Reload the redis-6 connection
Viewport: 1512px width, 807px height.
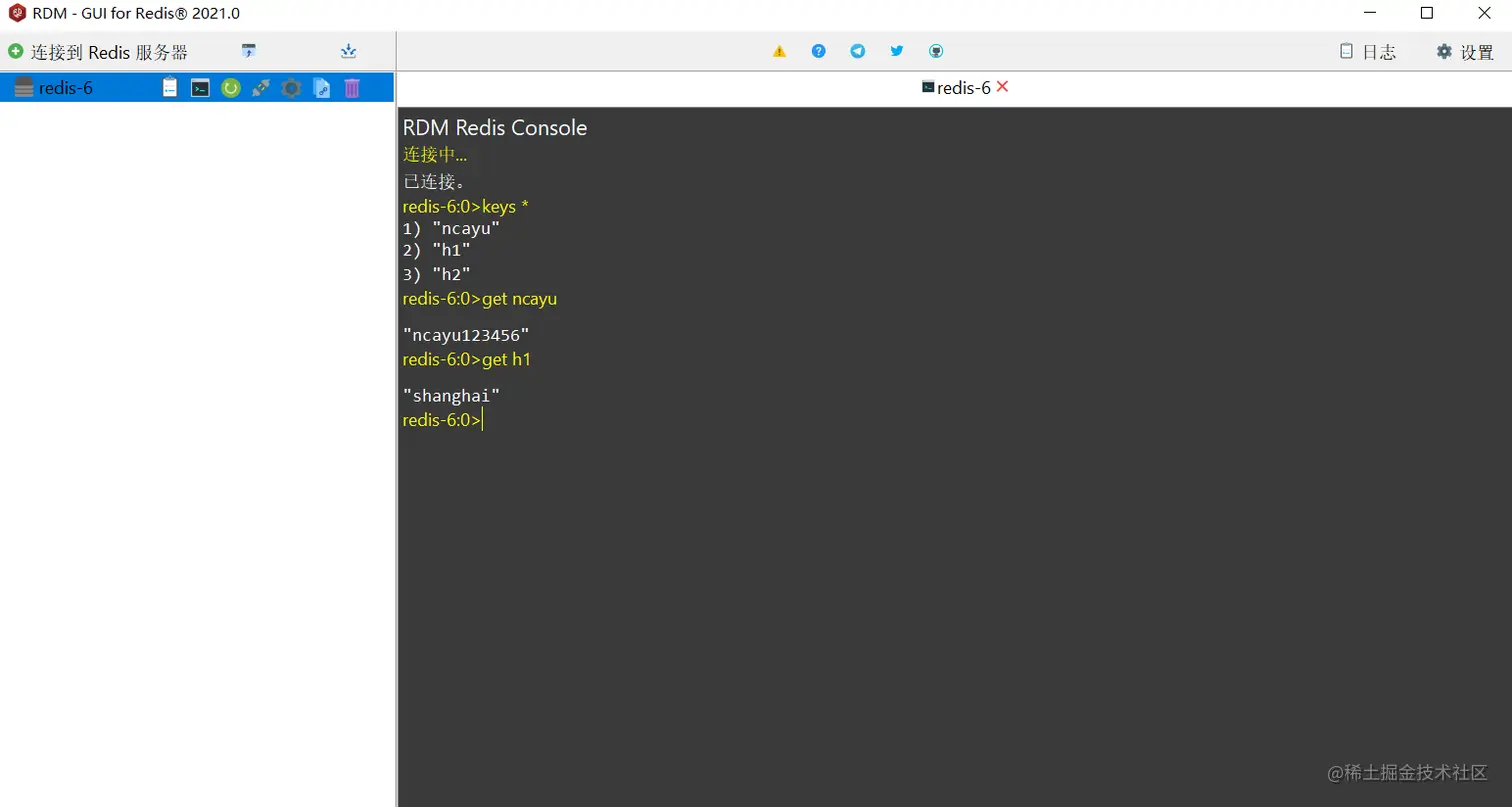point(231,88)
